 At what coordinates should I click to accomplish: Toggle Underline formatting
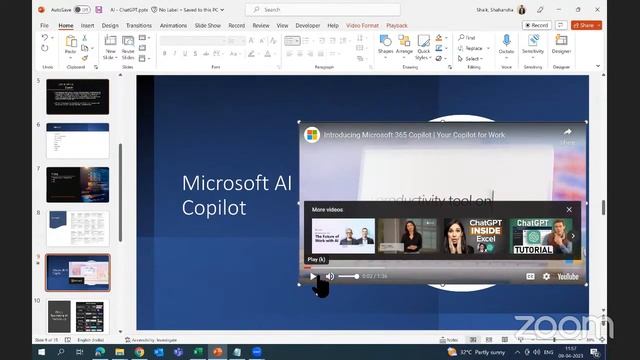click(185, 53)
